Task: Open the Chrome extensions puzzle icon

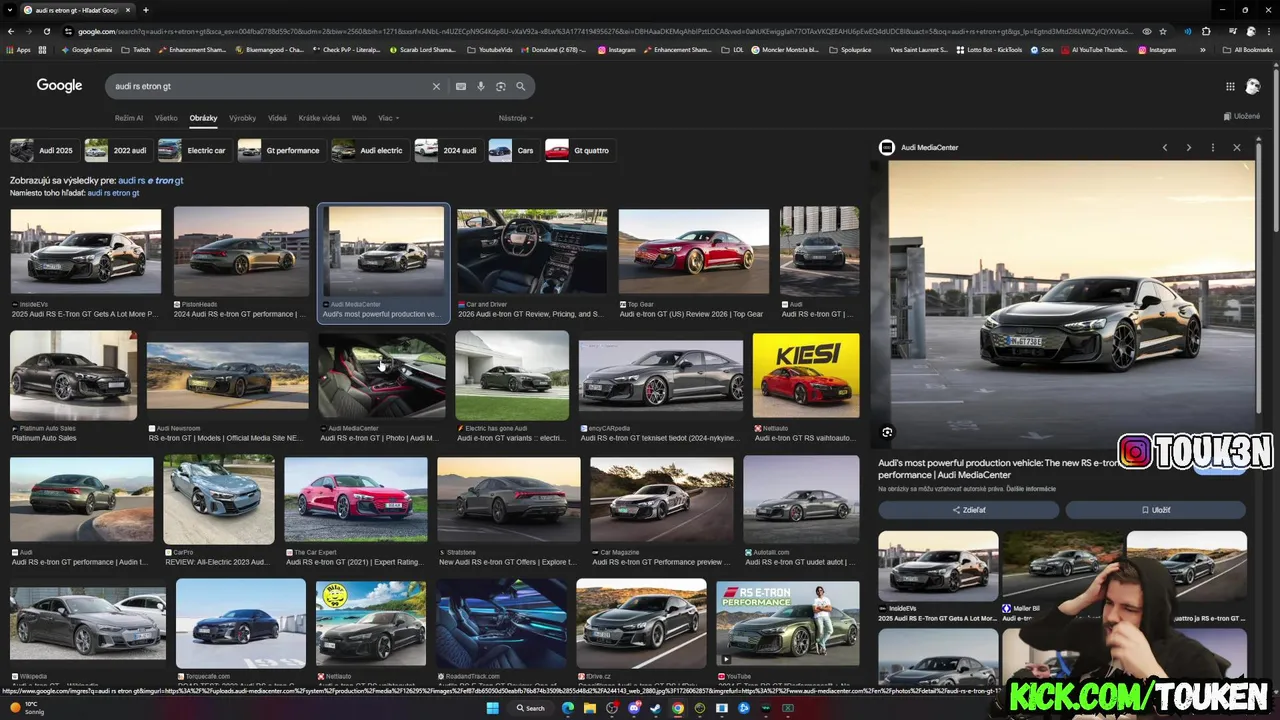Action: point(1207,31)
